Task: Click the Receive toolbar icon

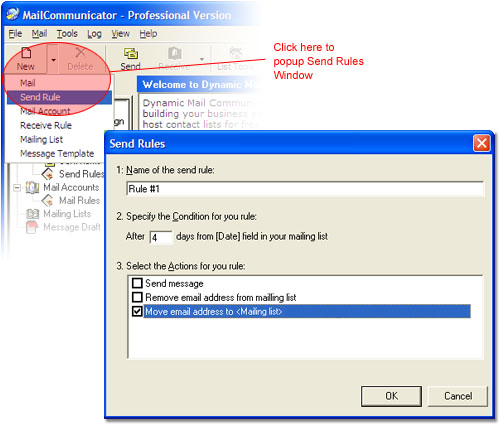Action: point(175,53)
